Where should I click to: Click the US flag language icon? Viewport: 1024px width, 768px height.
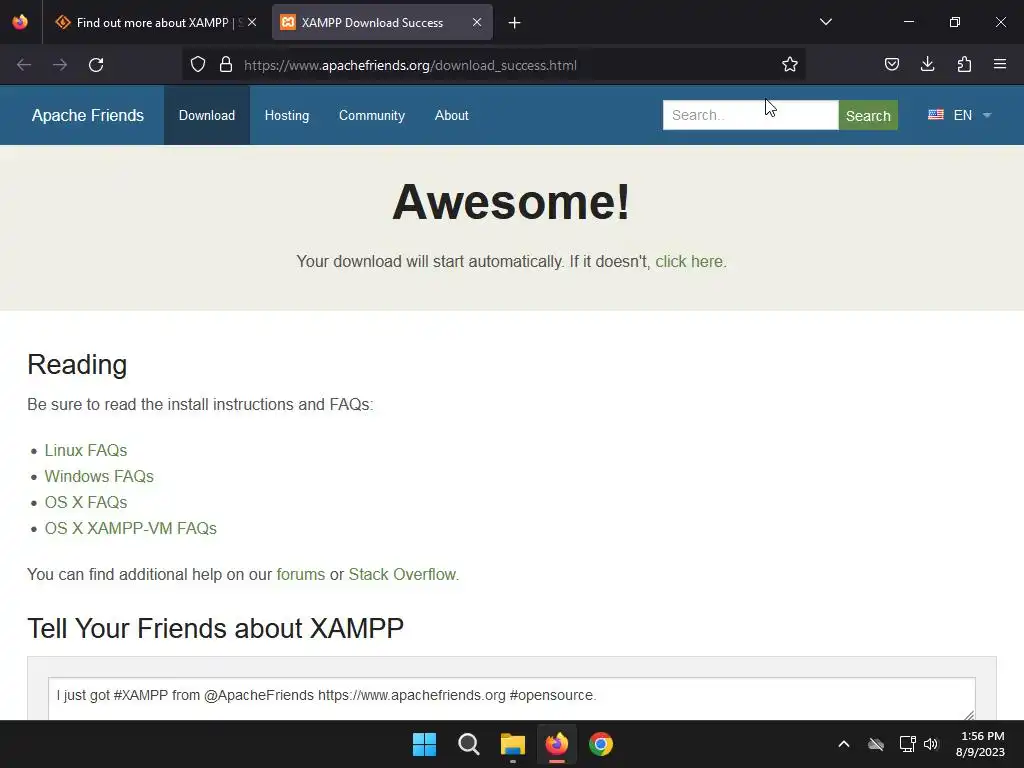click(x=936, y=115)
